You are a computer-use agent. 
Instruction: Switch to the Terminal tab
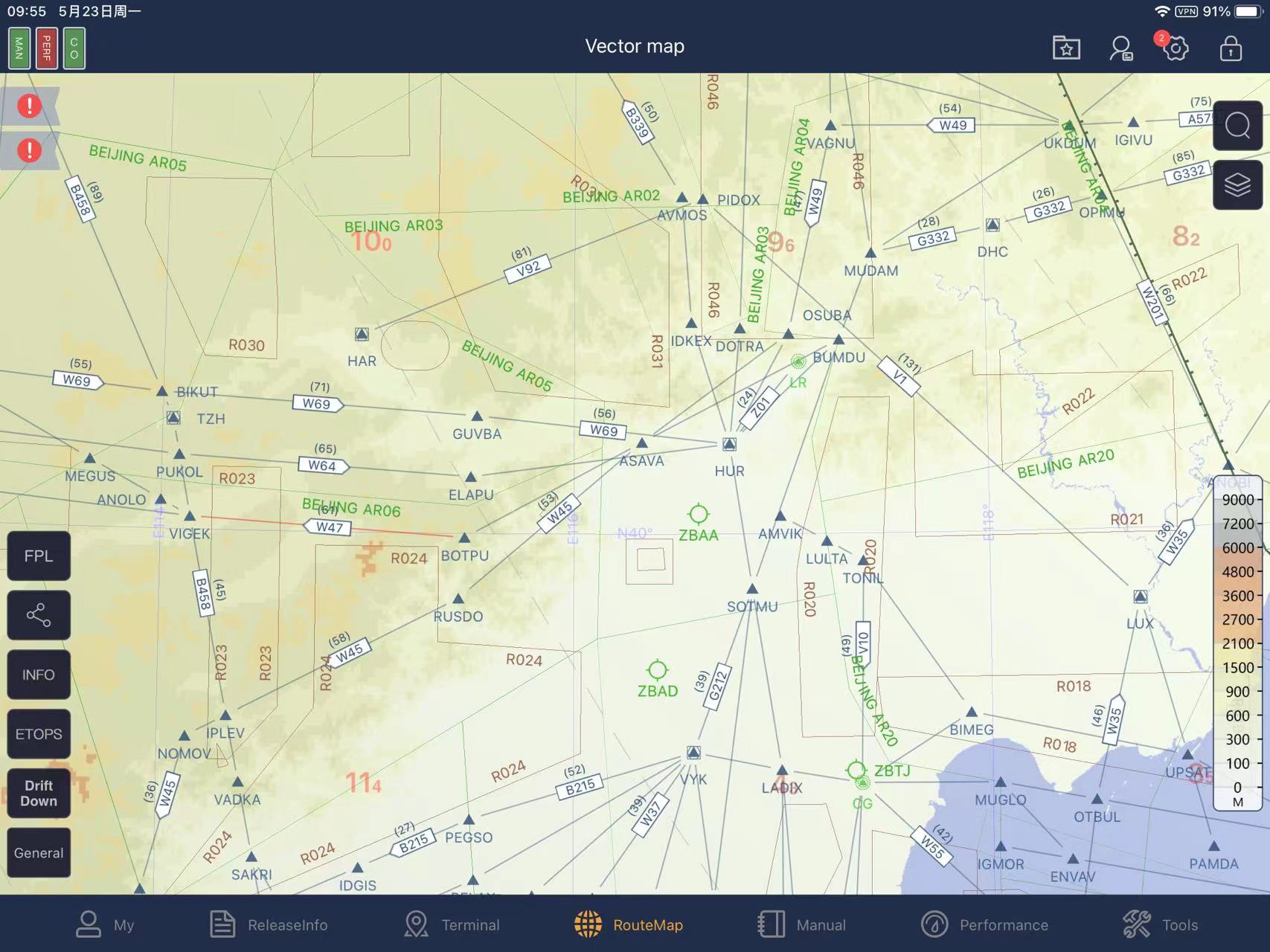tap(452, 924)
